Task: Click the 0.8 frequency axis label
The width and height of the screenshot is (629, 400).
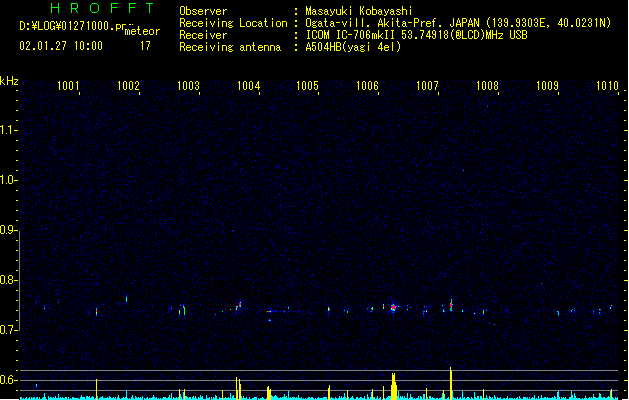Action: click(9, 280)
